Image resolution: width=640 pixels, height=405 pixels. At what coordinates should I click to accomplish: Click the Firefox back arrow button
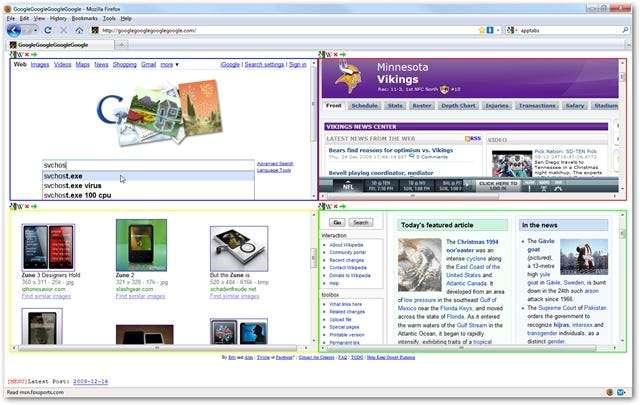point(14,31)
